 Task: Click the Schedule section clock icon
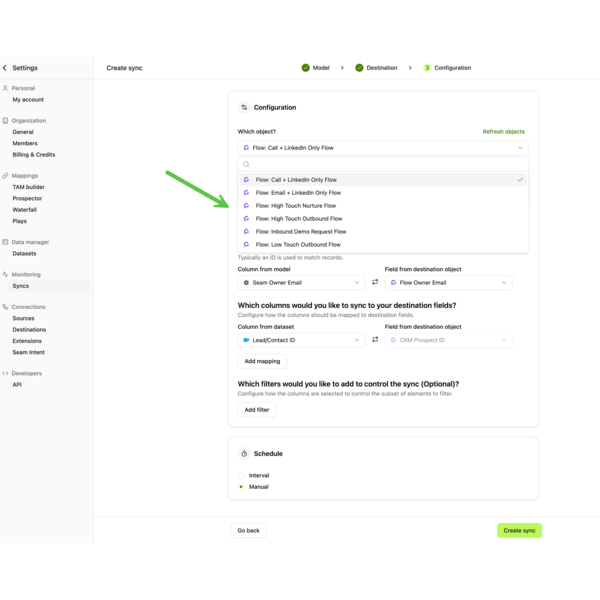244,453
